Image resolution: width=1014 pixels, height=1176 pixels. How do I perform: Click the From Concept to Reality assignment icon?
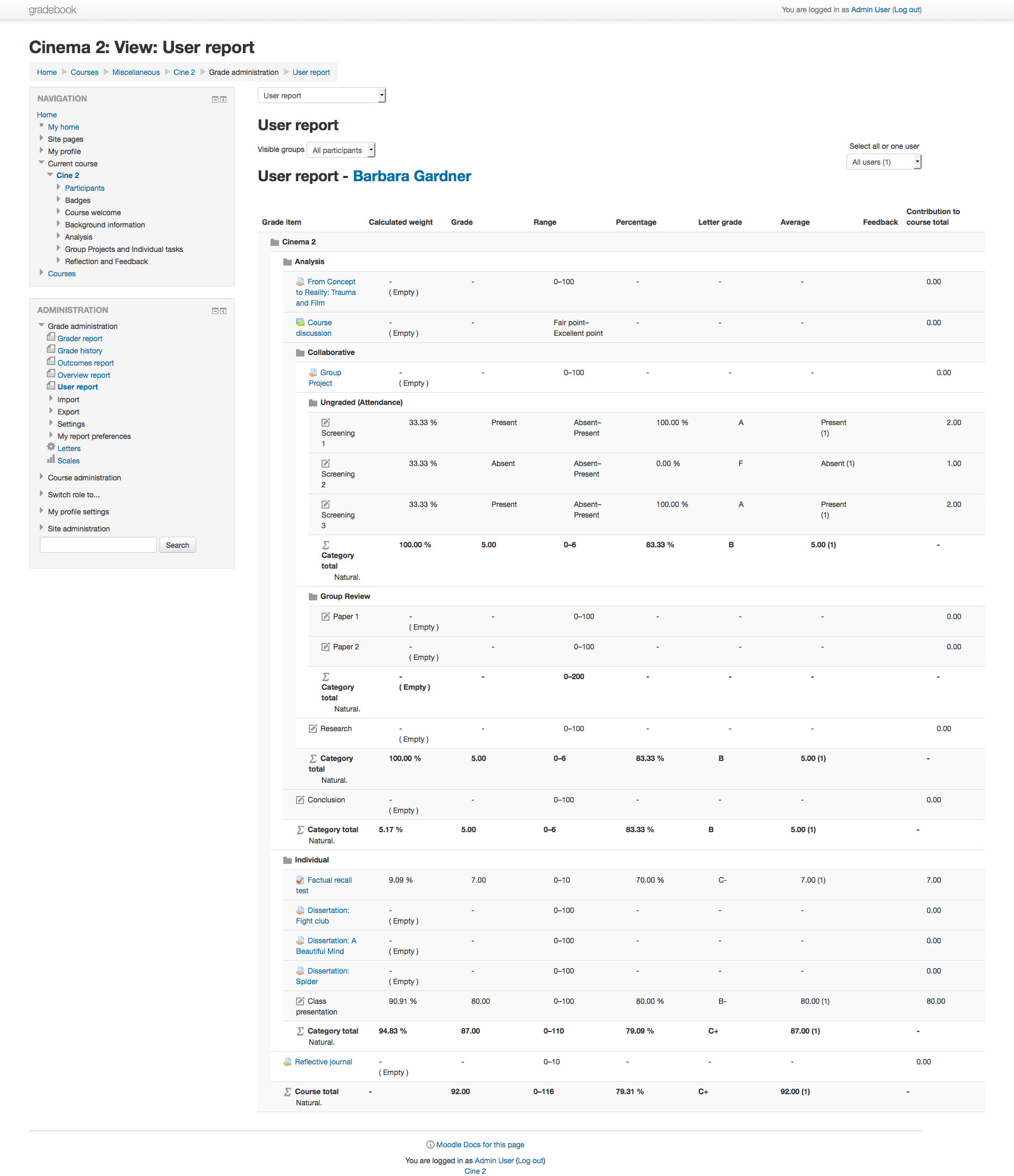[x=300, y=282]
